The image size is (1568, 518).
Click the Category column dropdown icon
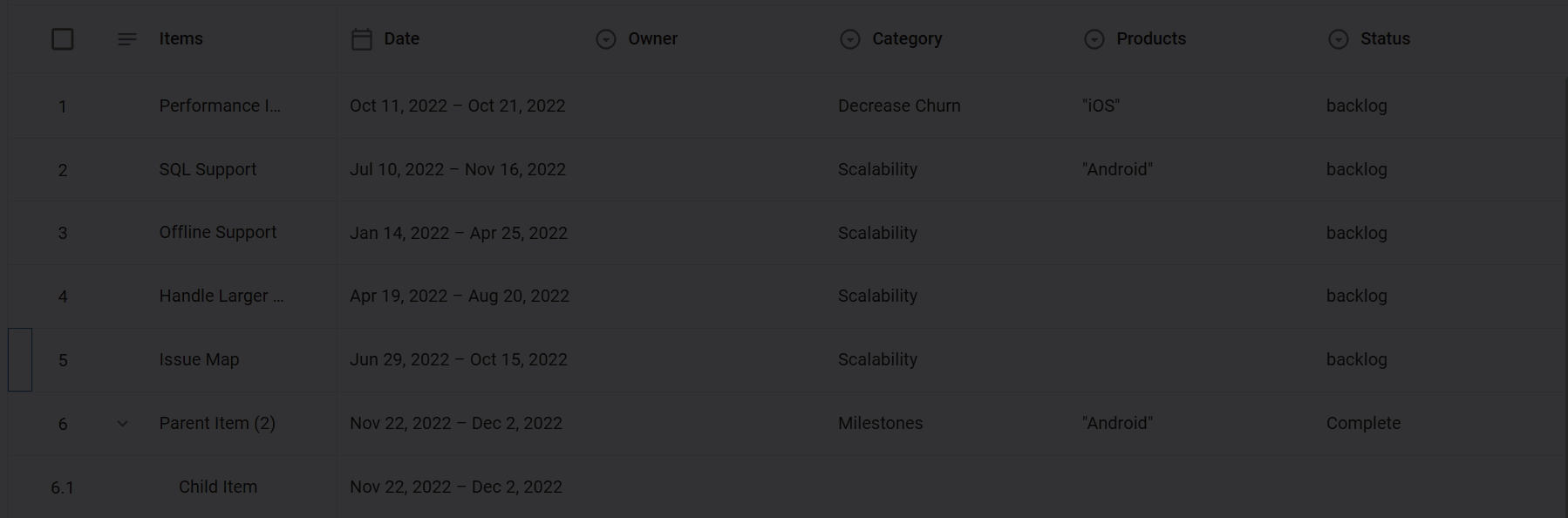(850, 39)
